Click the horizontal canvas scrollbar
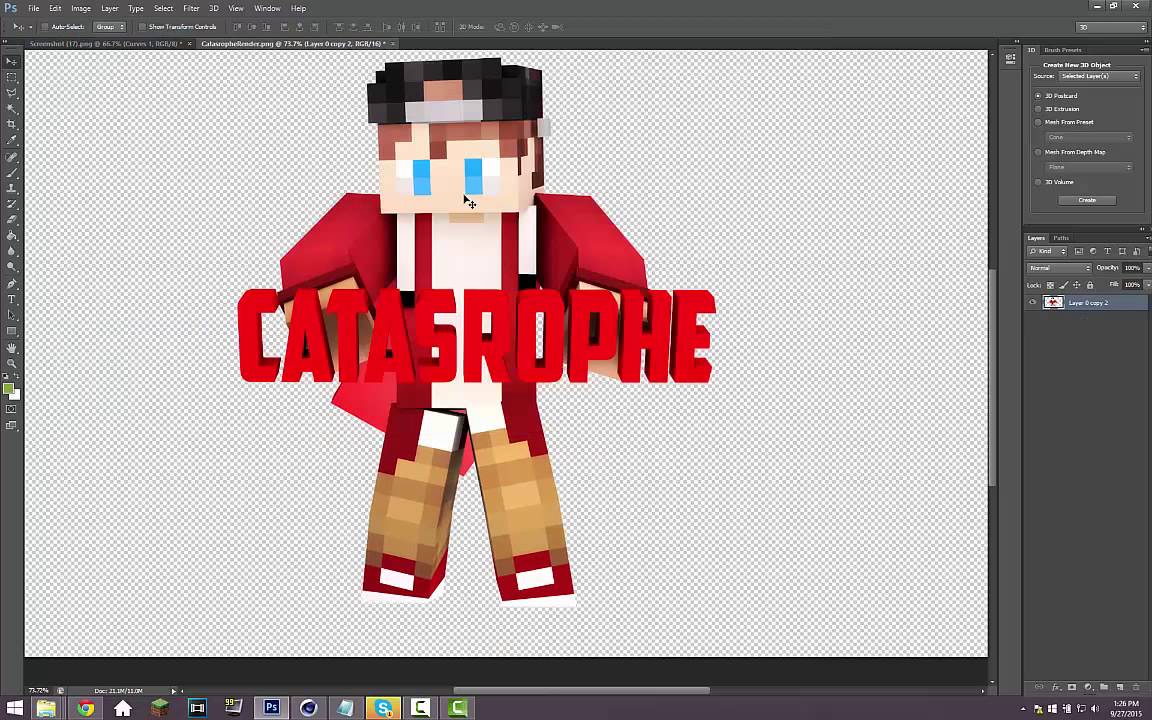 582,691
